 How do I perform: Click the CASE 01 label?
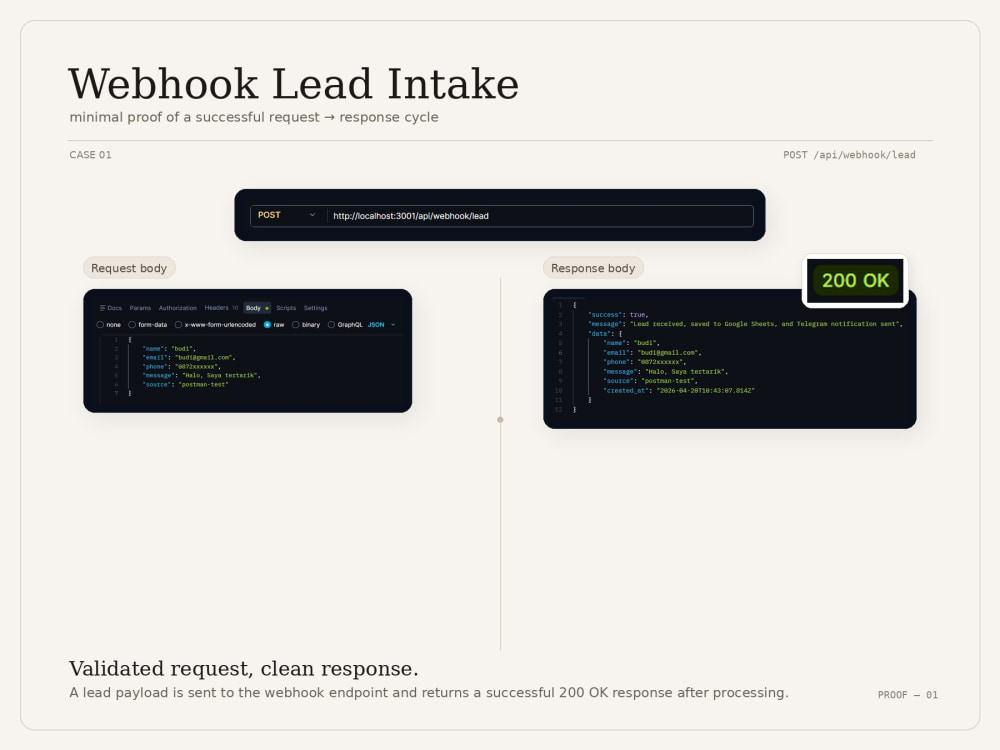[90, 155]
